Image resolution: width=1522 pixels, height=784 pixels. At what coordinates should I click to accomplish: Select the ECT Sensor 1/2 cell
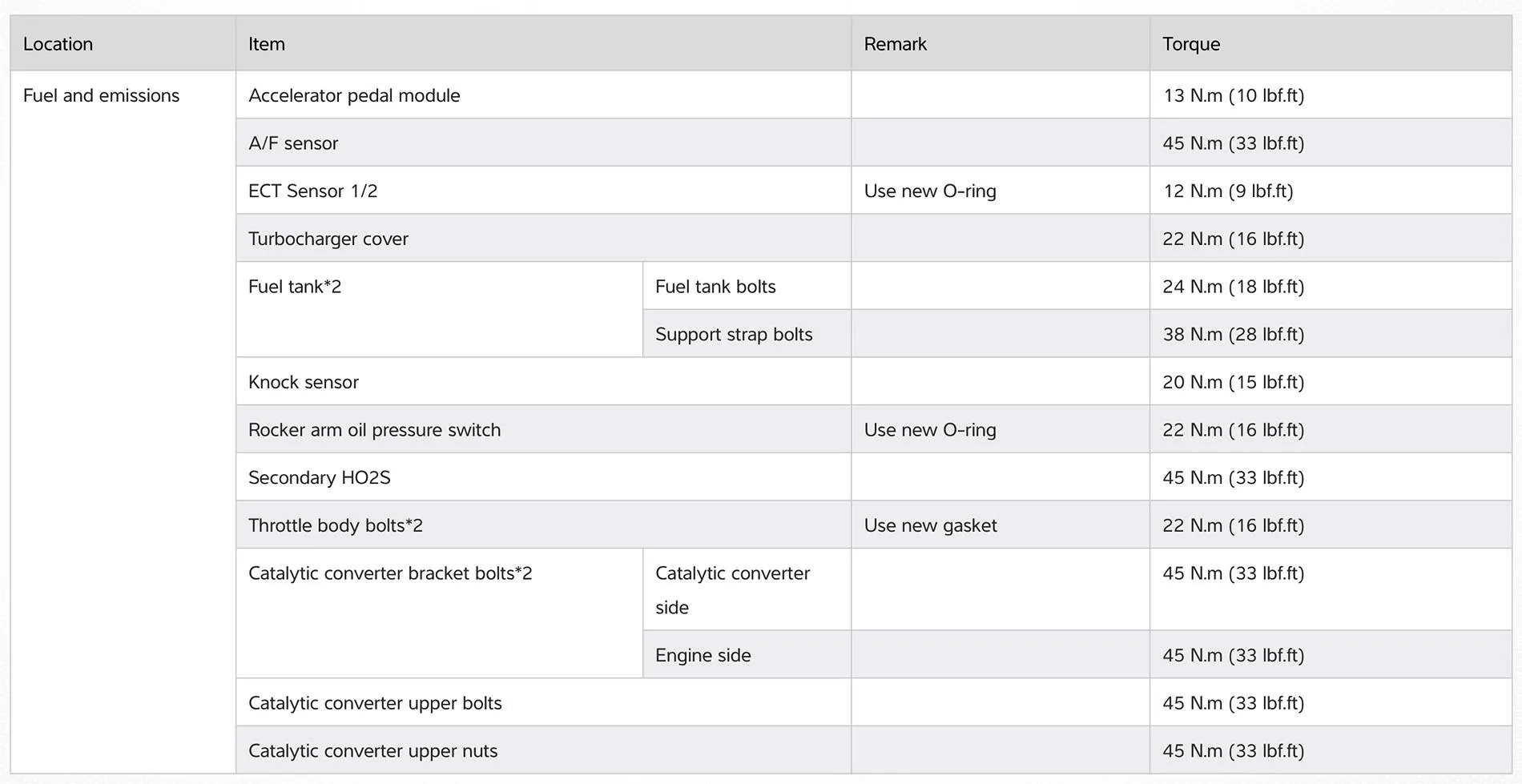coord(312,191)
